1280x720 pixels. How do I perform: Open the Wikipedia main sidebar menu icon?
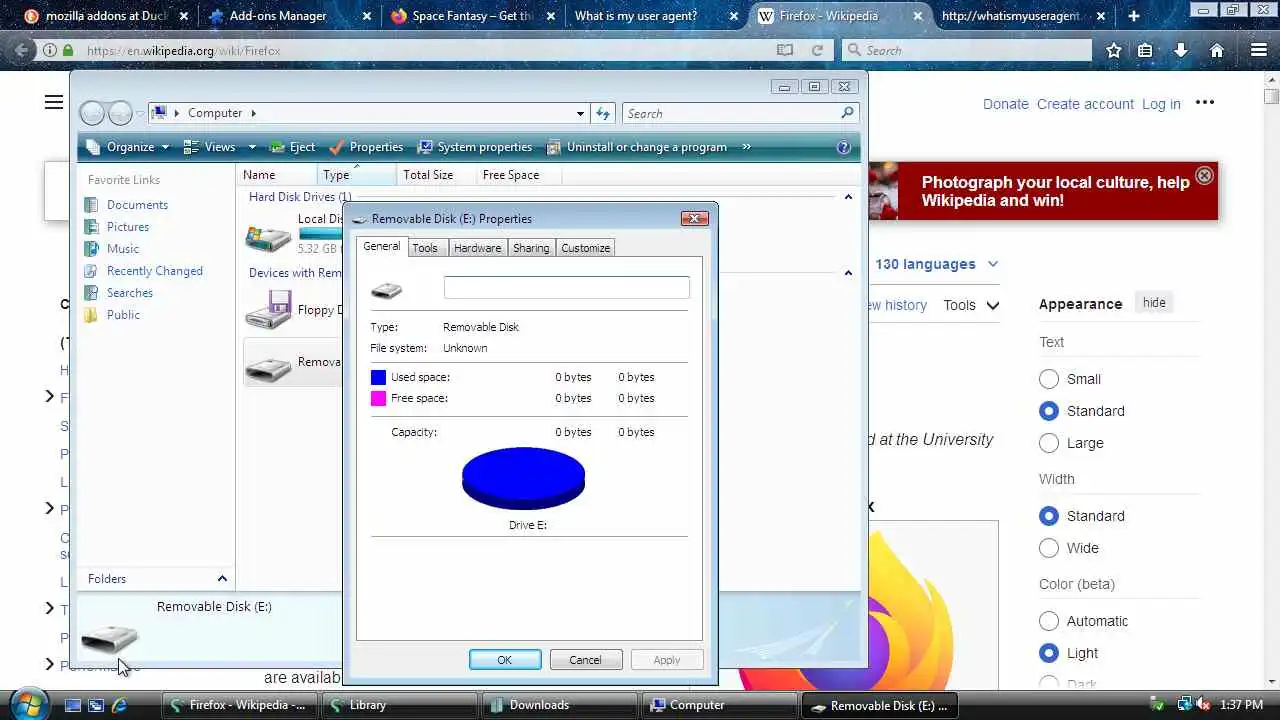point(54,102)
